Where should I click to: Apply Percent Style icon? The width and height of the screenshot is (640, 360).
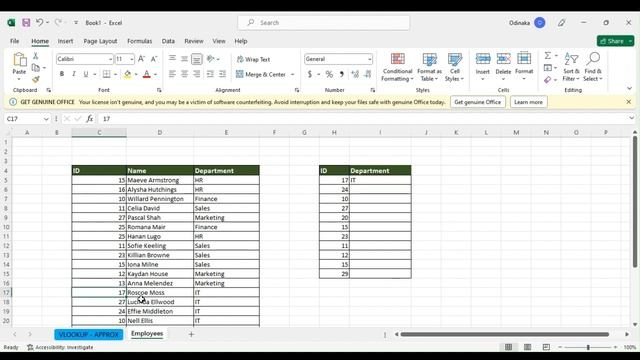329,74
